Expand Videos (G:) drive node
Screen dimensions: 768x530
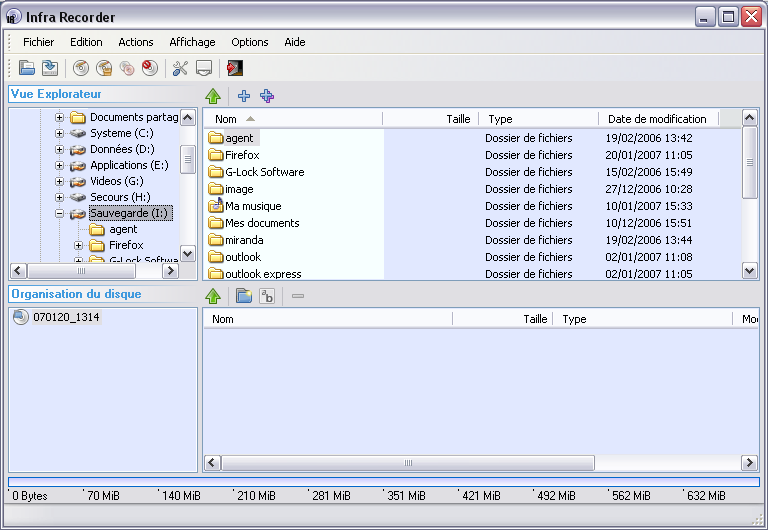click(59, 181)
